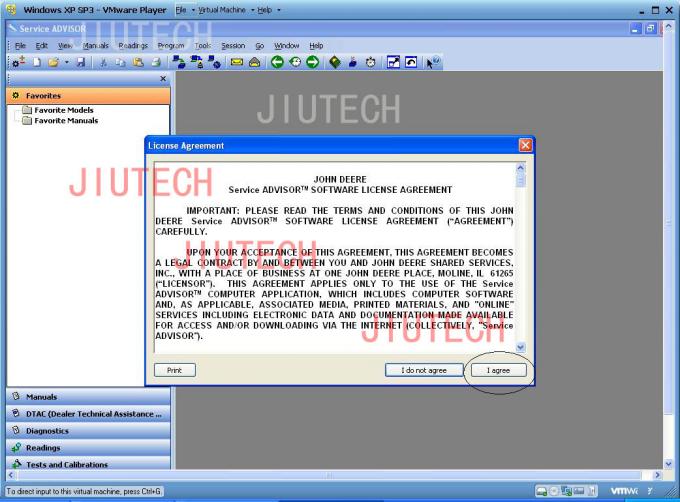Open the Edit menu
This screenshot has width=680, height=502.
[x=42, y=46]
